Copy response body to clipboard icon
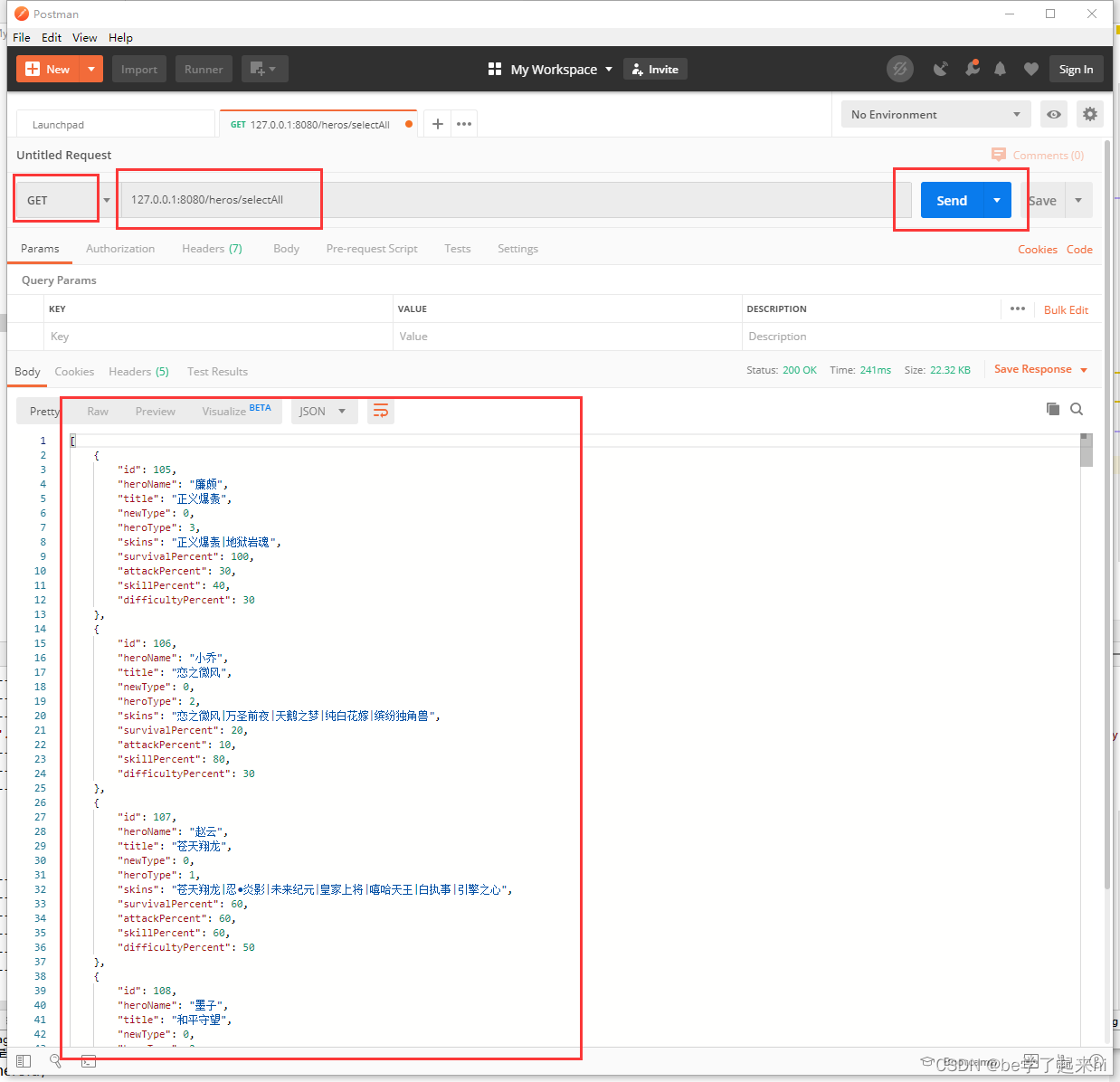 [x=1053, y=409]
